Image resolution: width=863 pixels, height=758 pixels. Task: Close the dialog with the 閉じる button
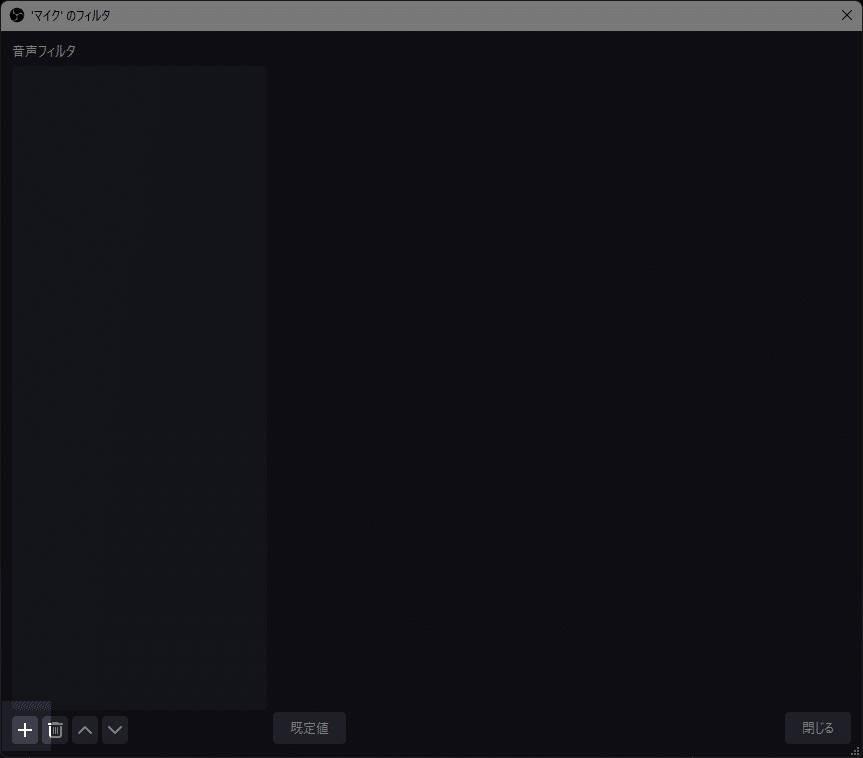pyautogui.click(x=817, y=727)
